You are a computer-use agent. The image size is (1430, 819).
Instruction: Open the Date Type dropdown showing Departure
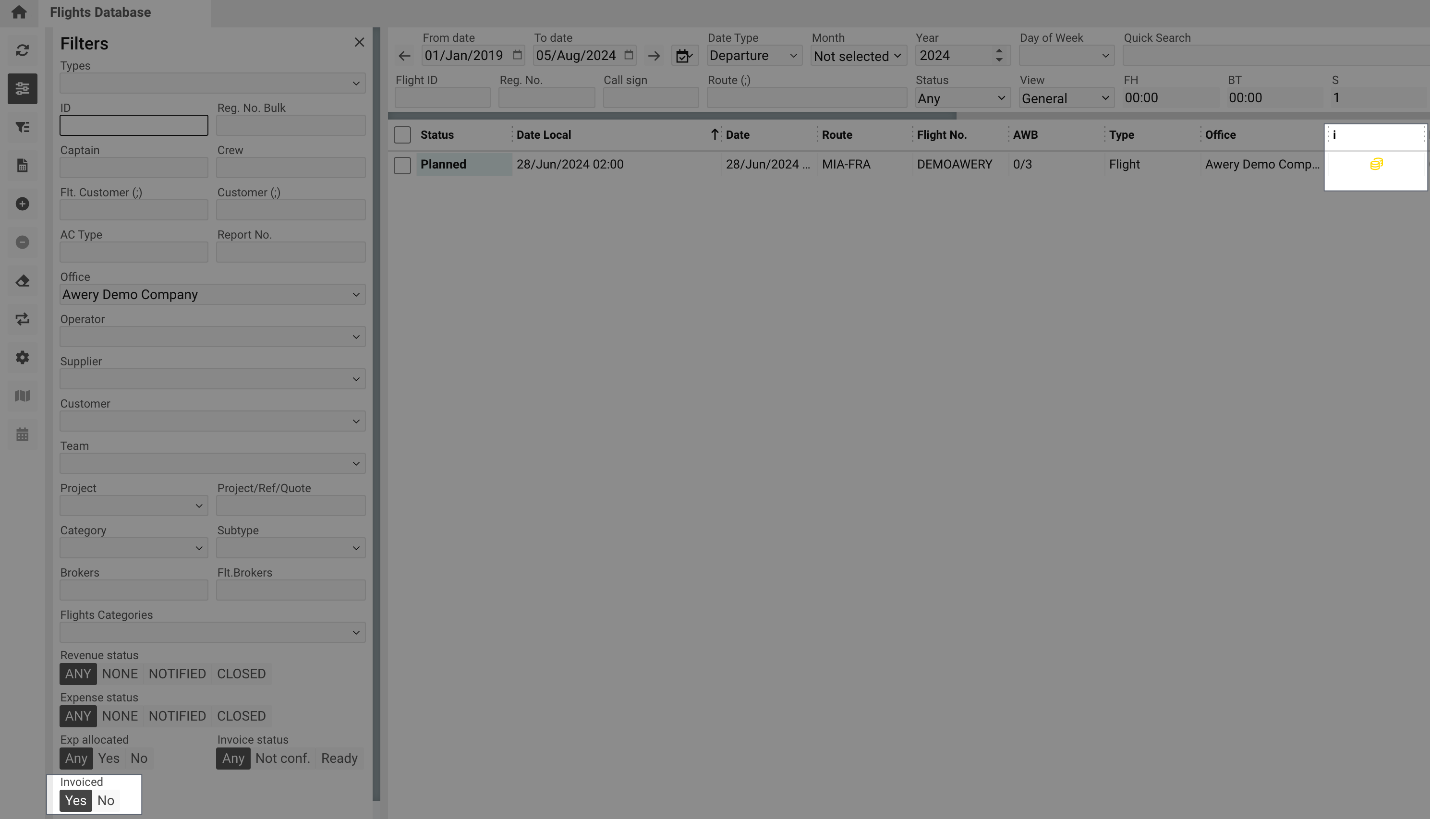click(753, 55)
